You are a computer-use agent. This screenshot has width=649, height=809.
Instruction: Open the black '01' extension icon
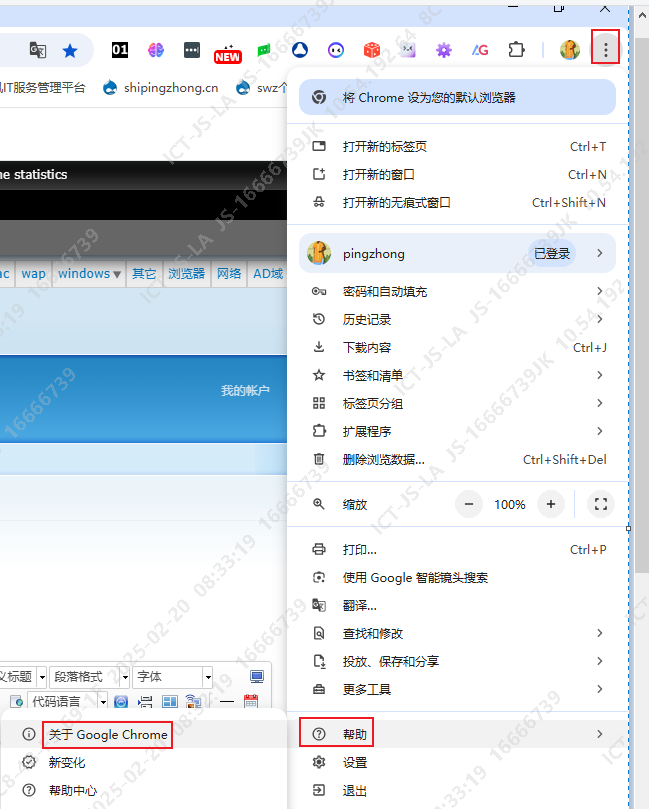click(x=120, y=50)
